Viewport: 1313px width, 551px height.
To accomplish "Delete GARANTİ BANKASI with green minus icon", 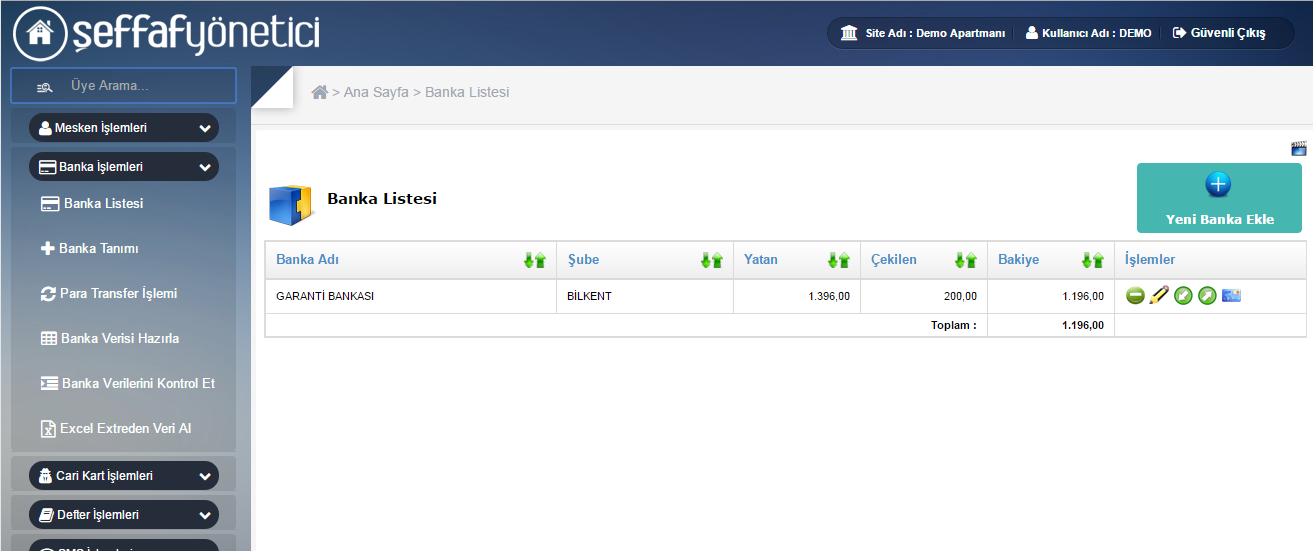I will coord(1135,296).
